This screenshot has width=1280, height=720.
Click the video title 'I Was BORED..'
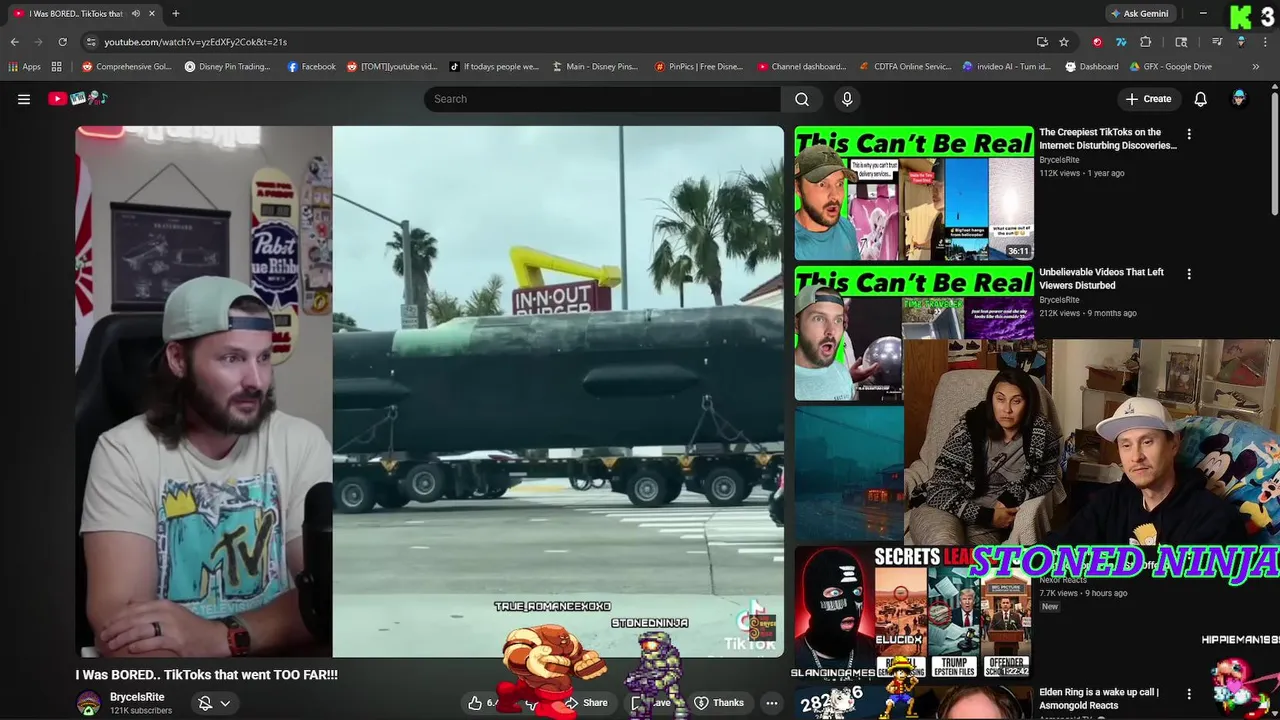207,675
